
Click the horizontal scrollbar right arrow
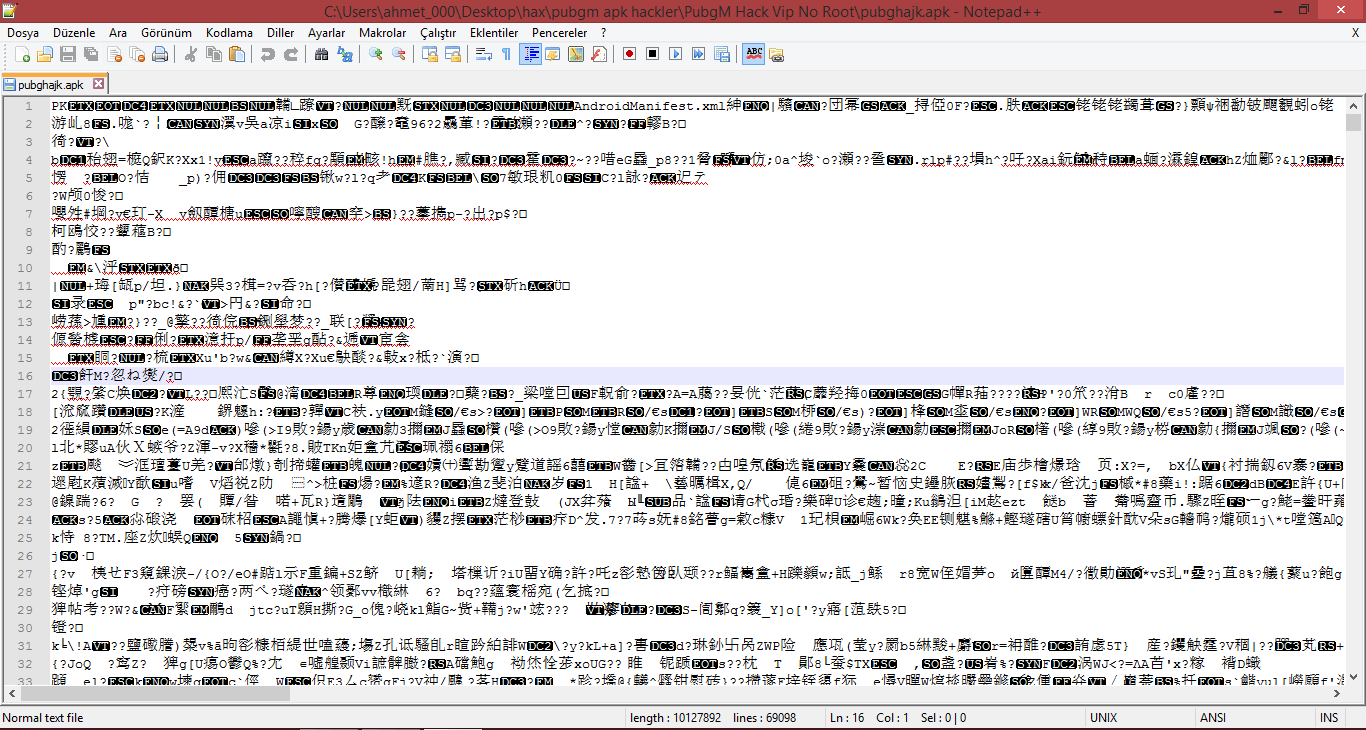tap(1337, 693)
